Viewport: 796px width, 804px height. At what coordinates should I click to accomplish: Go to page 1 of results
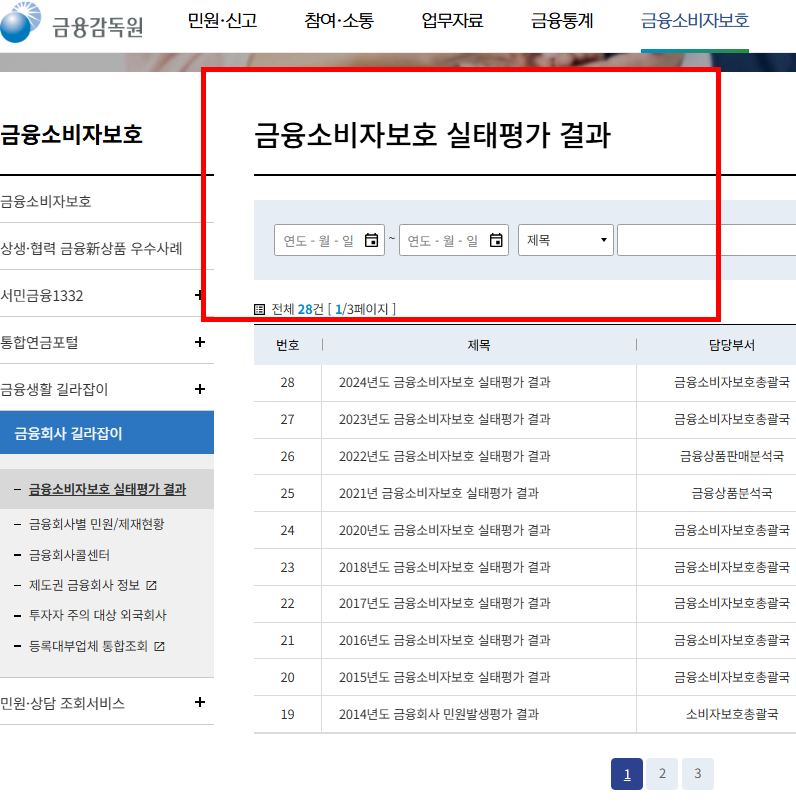click(x=627, y=774)
